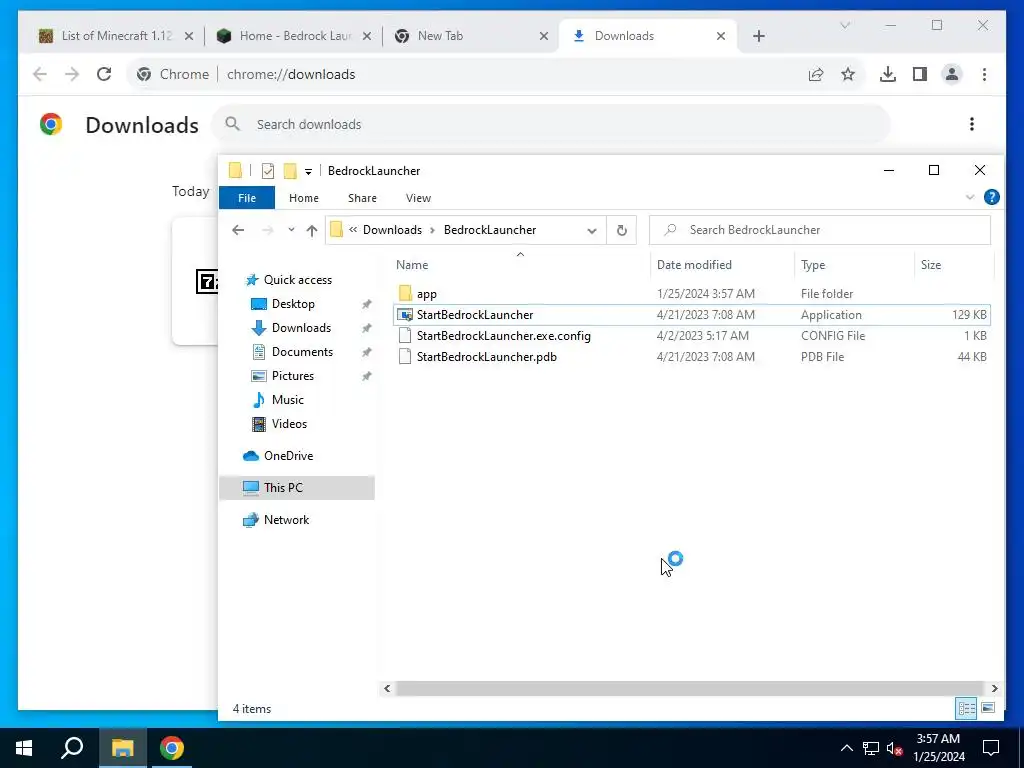This screenshot has width=1024, height=768.
Task: Click Explorer horizontal scrollbar track
Action: coord(690,688)
